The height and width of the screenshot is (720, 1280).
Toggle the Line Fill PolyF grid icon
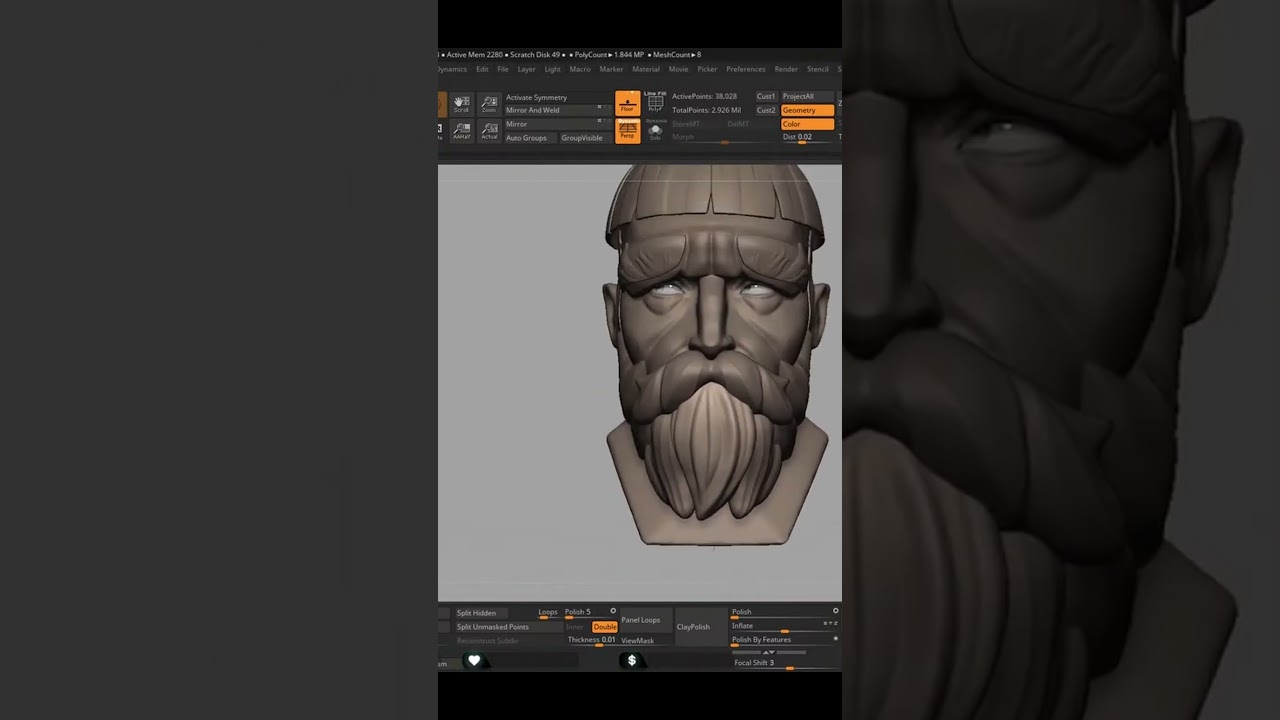[x=655, y=102]
